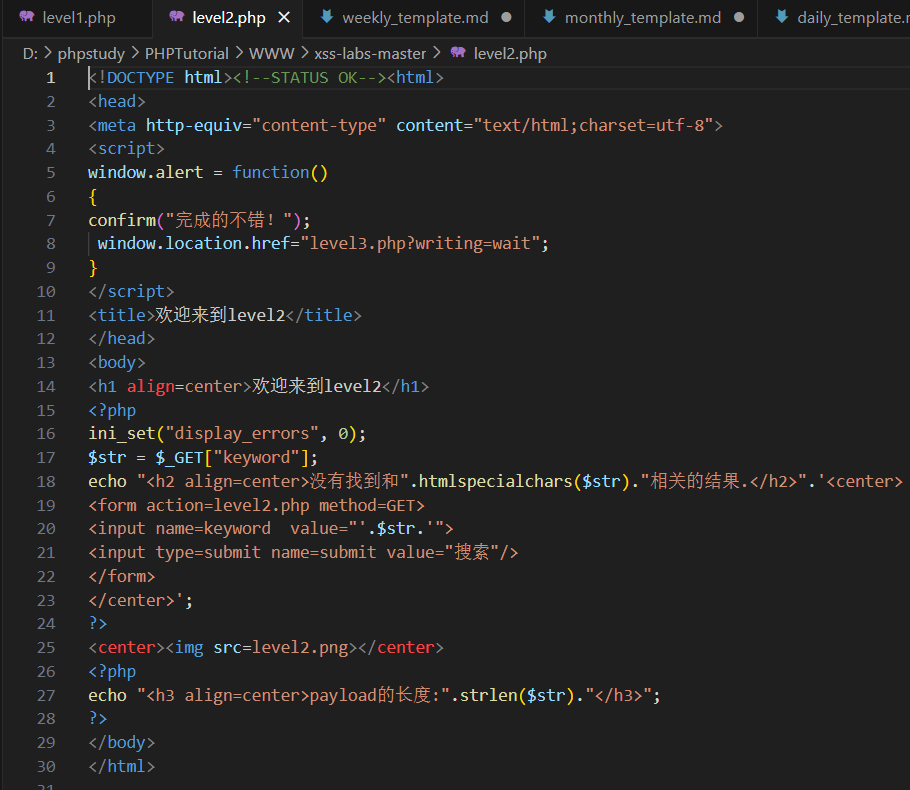Click the markdown arrow icon on weekly_template.md tab

click(x=327, y=17)
